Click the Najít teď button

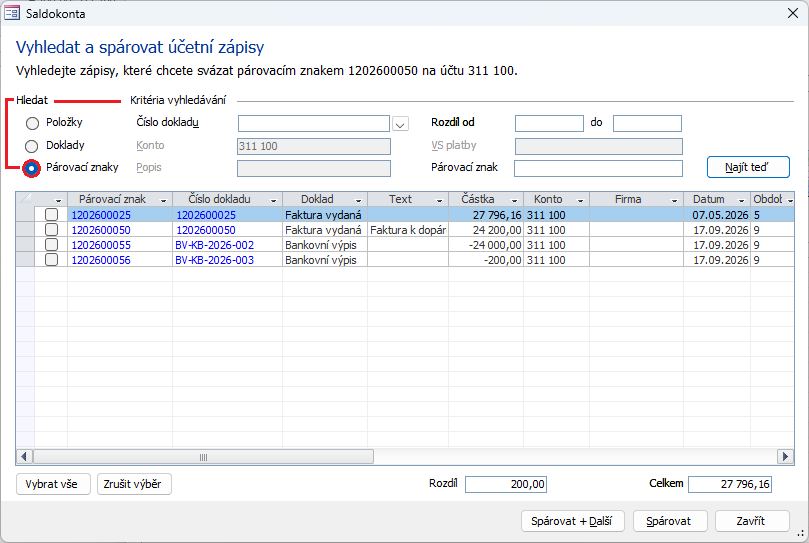[x=748, y=167]
